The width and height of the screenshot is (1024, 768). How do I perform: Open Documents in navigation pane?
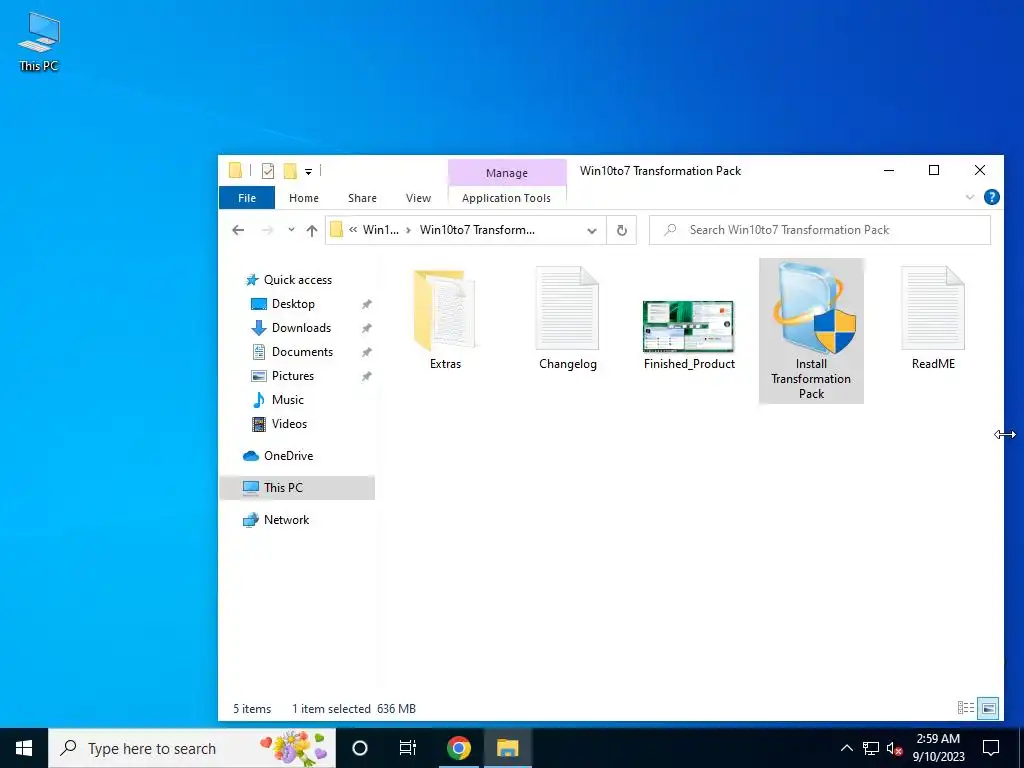point(302,352)
